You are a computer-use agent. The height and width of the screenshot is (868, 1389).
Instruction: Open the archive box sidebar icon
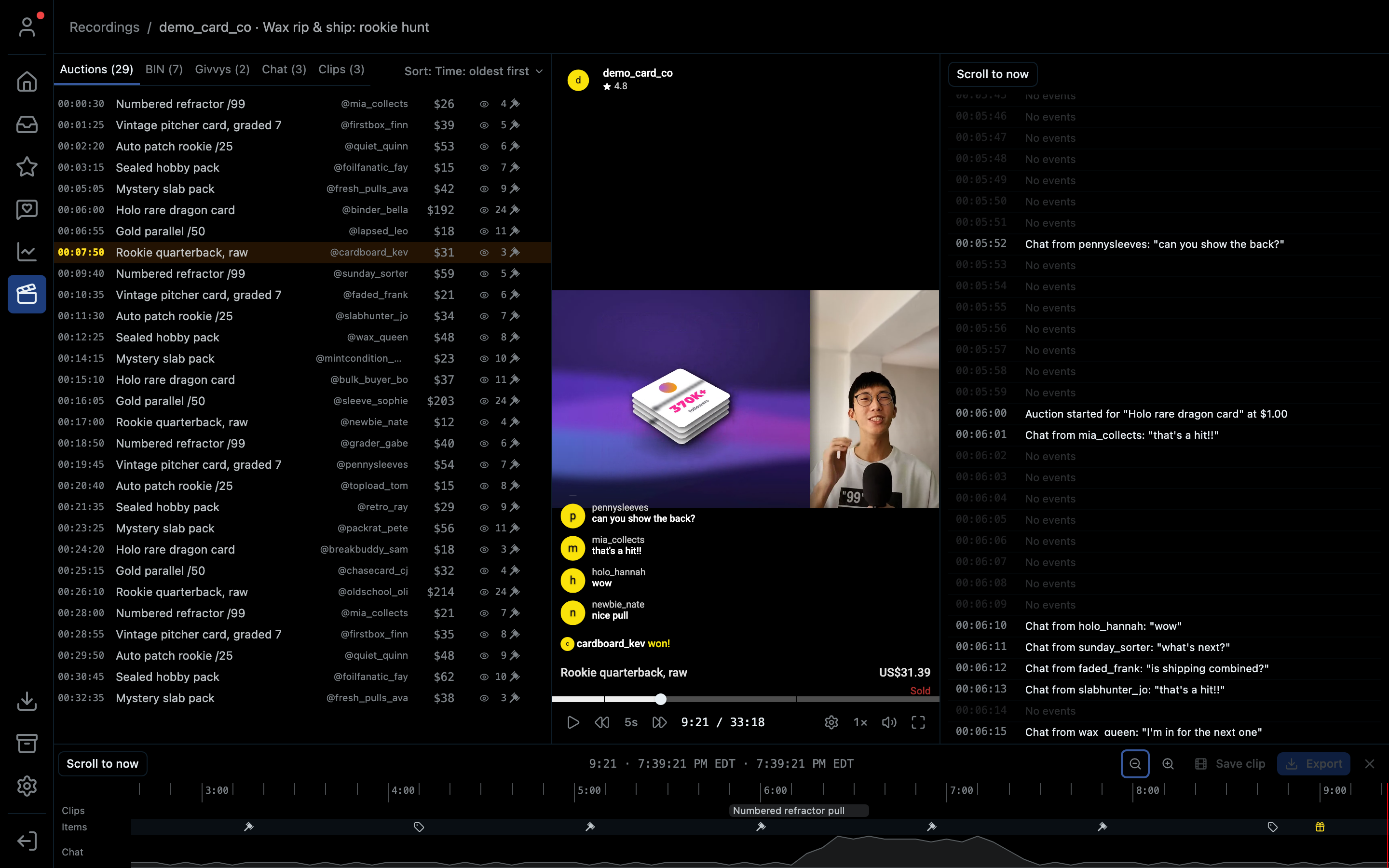(27, 744)
